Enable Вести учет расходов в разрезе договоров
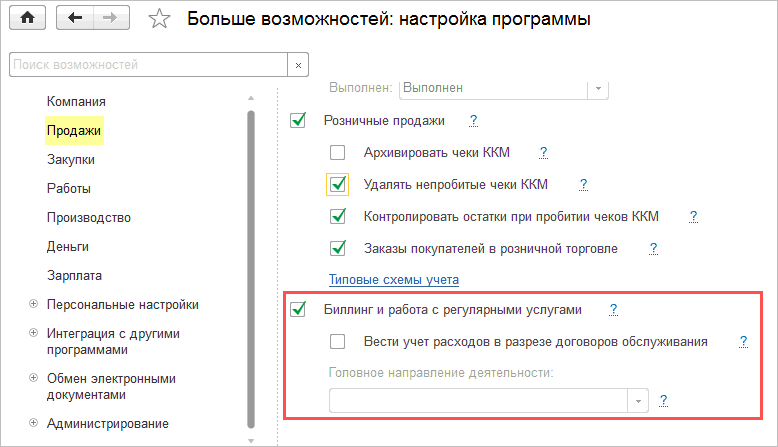The image size is (778, 447). pyautogui.click(x=337, y=341)
